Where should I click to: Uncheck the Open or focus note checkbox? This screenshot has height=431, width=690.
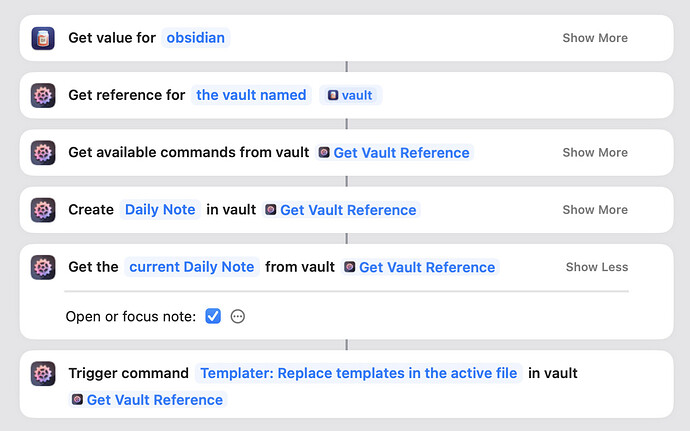pyautogui.click(x=213, y=316)
